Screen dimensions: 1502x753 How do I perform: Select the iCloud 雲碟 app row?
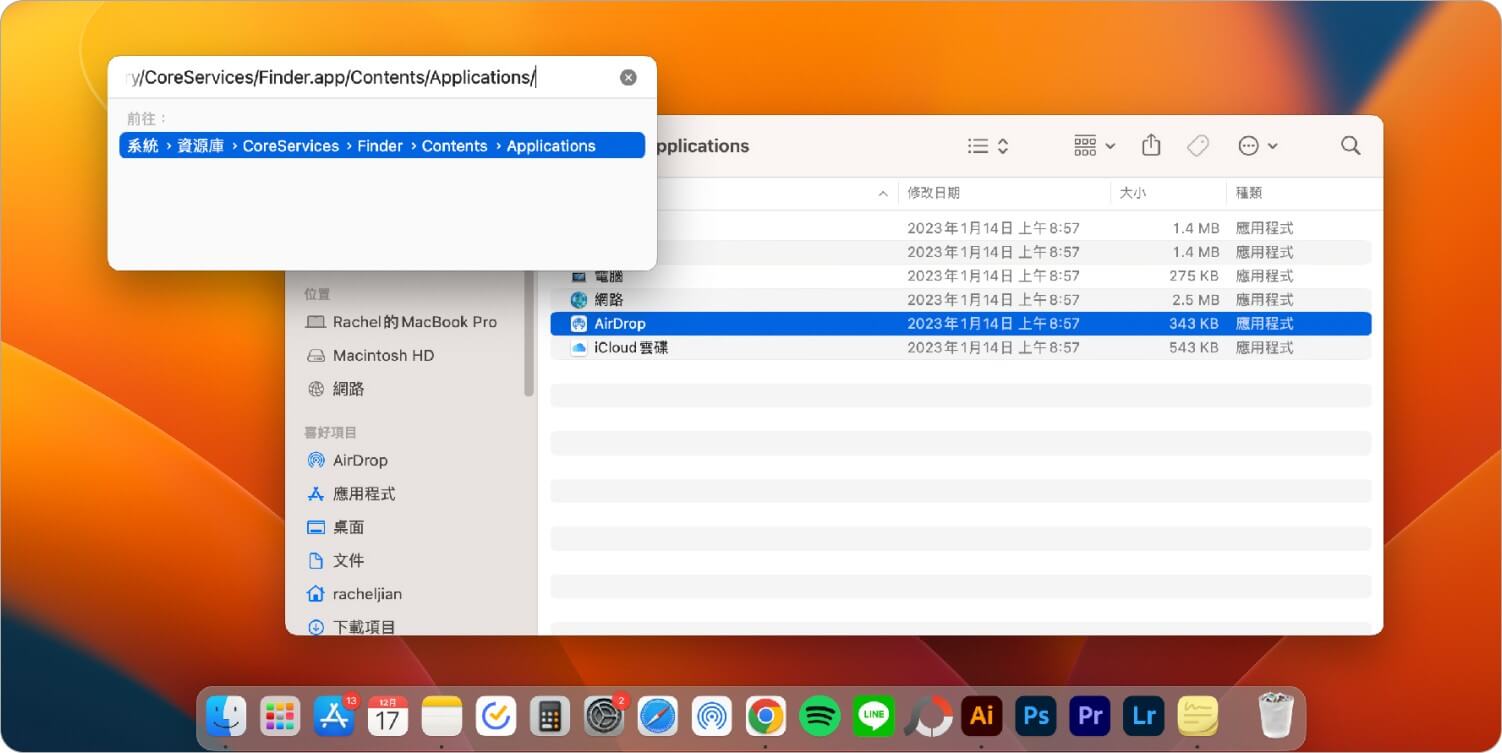(x=961, y=348)
